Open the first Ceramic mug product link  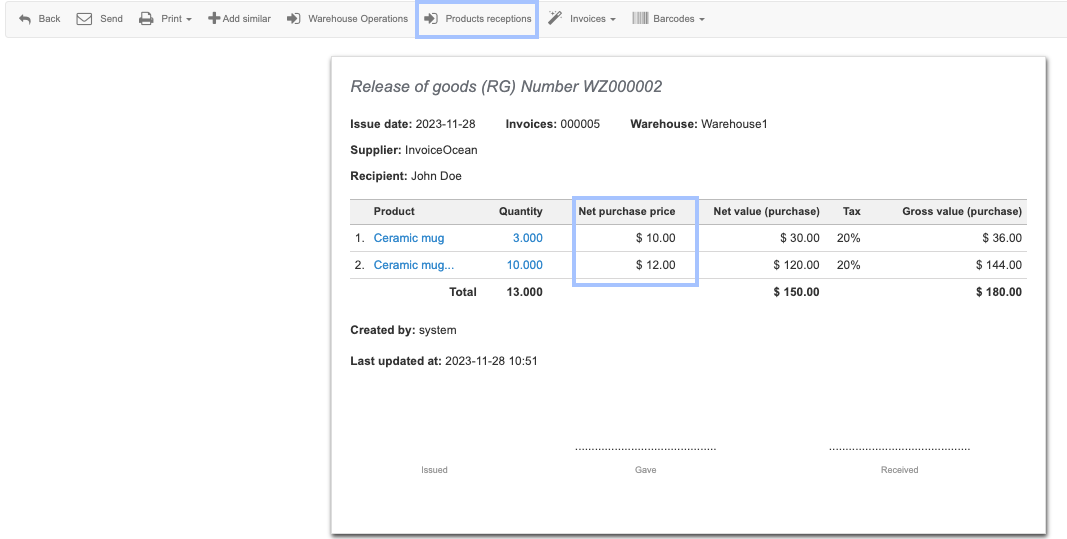[x=409, y=238]
